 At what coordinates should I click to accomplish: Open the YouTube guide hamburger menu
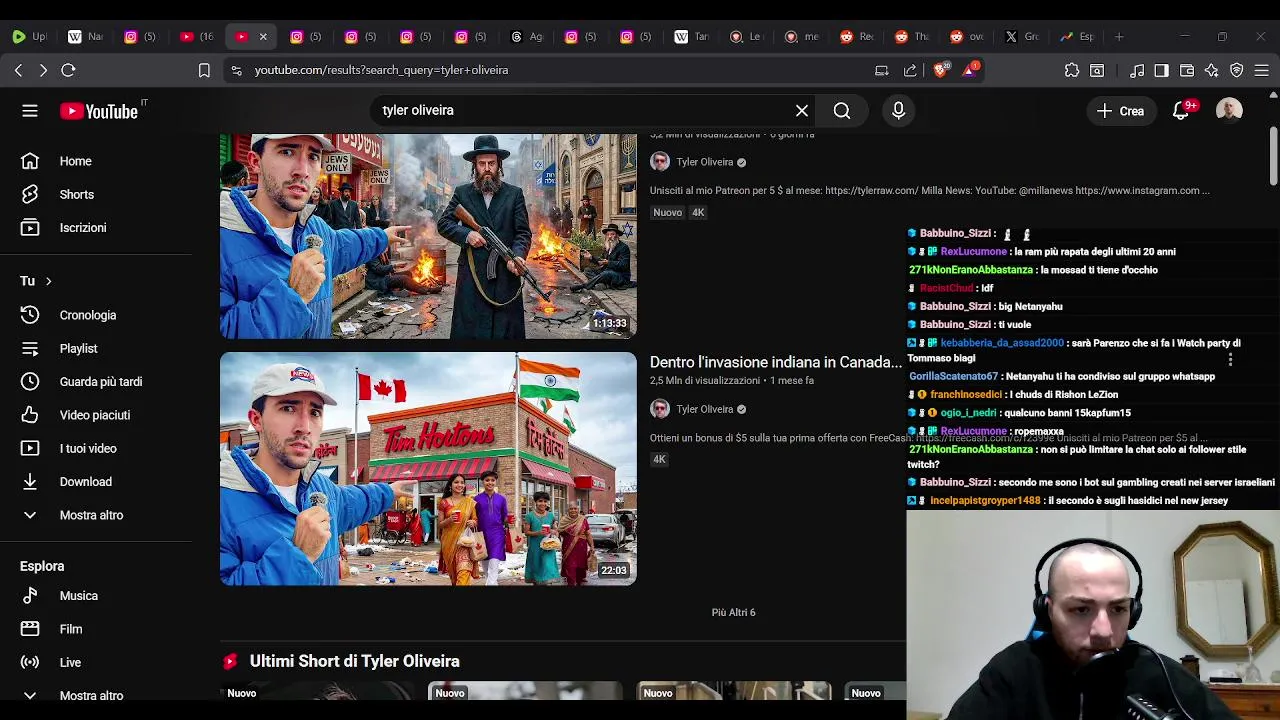[30, 111]
